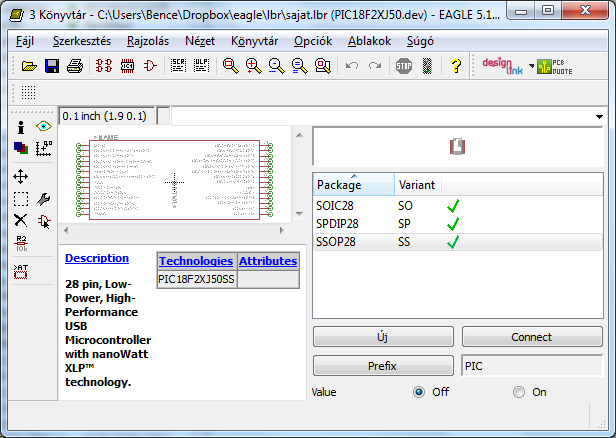Screen dimensions: 616x438
Task: Open the Ablakok menu
Action: pos(369,41)
